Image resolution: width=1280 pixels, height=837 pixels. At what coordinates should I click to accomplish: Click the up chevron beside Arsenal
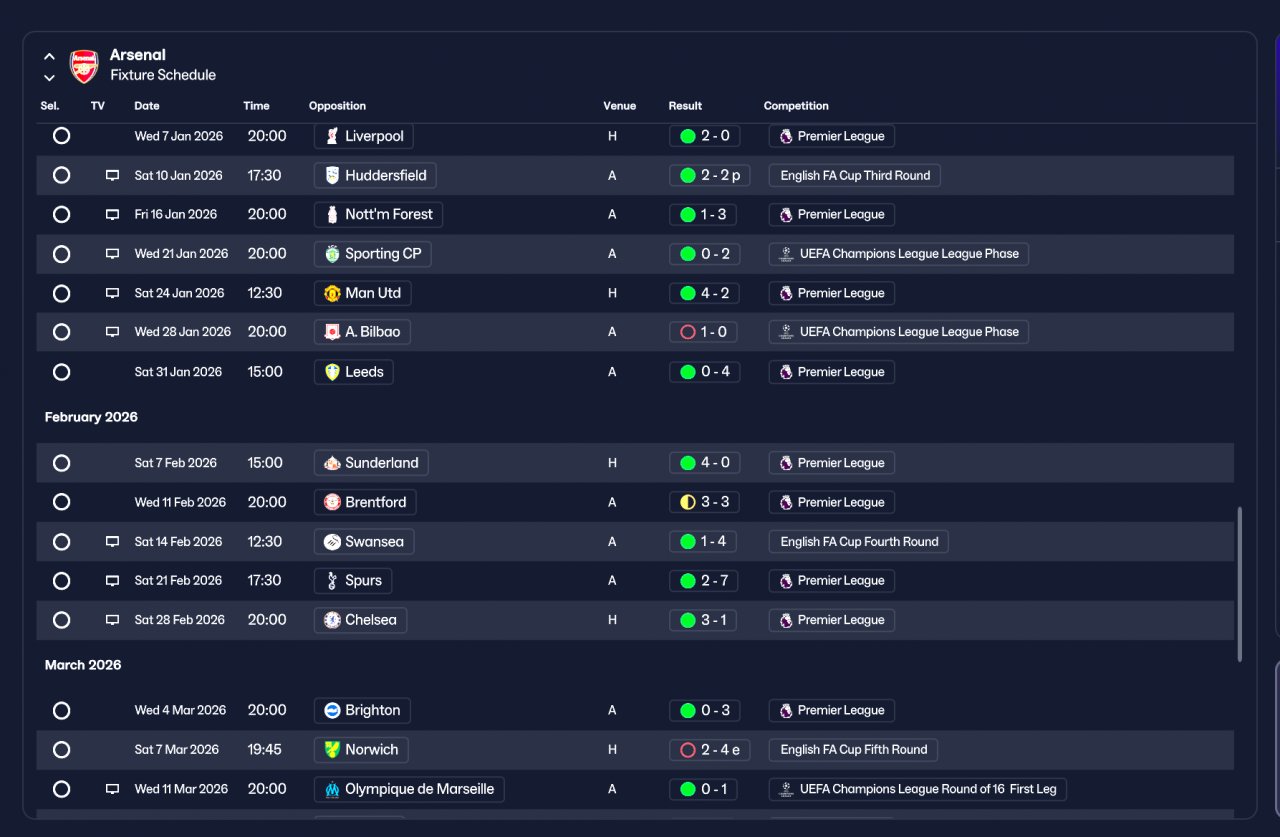pyautogui.click(x=49, y=56)
